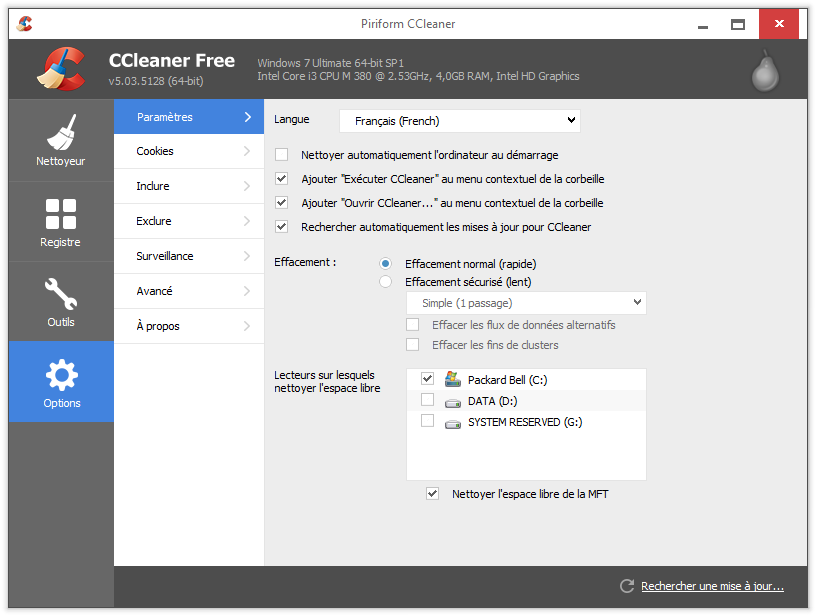Open the Cookies settings tab
Image resolution: width=816 pixels, height=616 pixels.
(x=189, y=151)
